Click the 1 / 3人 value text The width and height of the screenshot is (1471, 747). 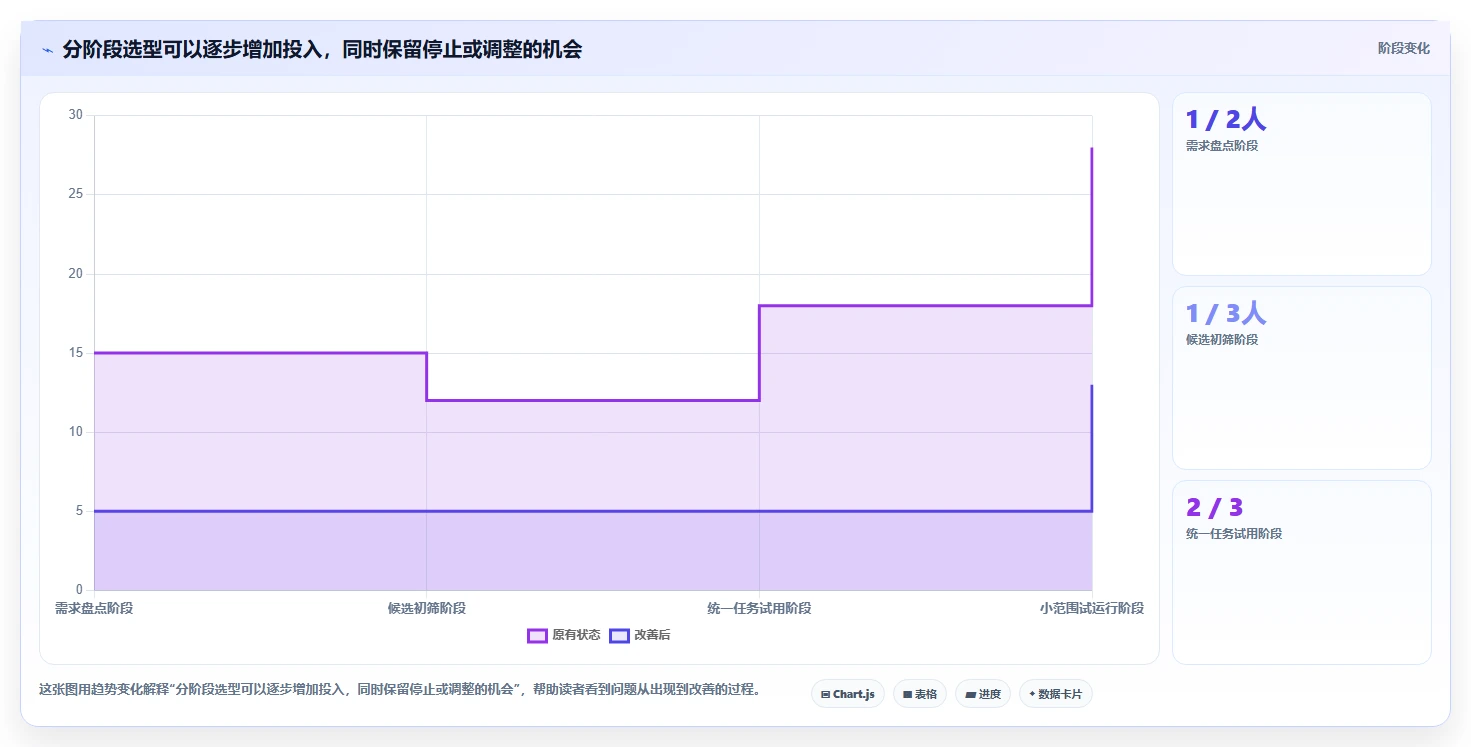[x=1226, y=314]
